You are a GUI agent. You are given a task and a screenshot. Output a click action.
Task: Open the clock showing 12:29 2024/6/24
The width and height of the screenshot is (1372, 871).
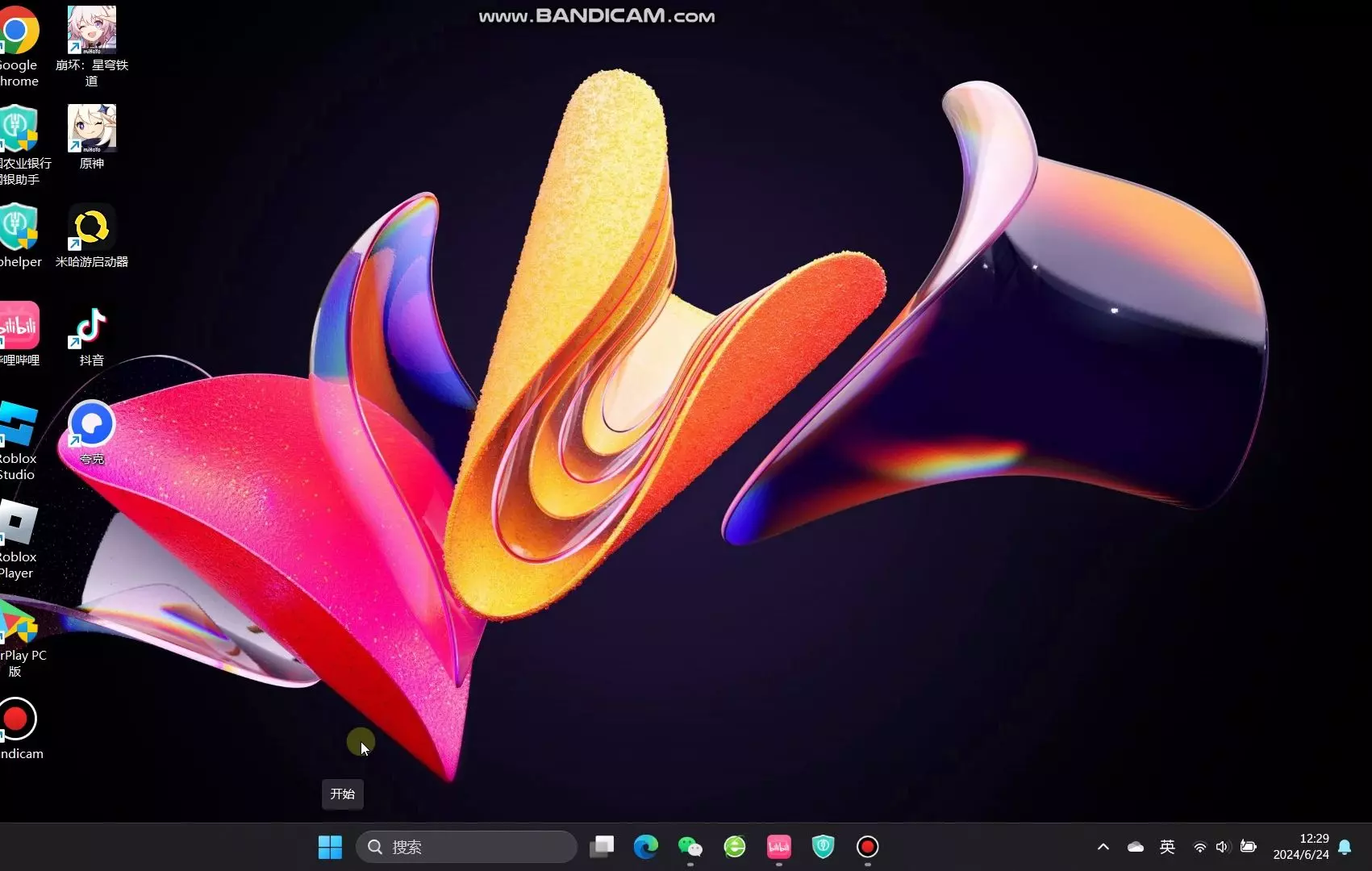1301,847
